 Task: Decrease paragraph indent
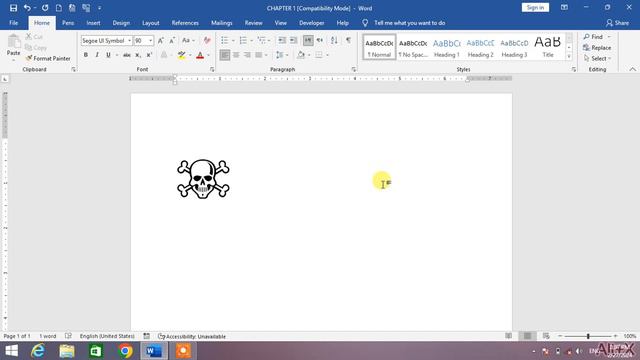tap(282, 40)
